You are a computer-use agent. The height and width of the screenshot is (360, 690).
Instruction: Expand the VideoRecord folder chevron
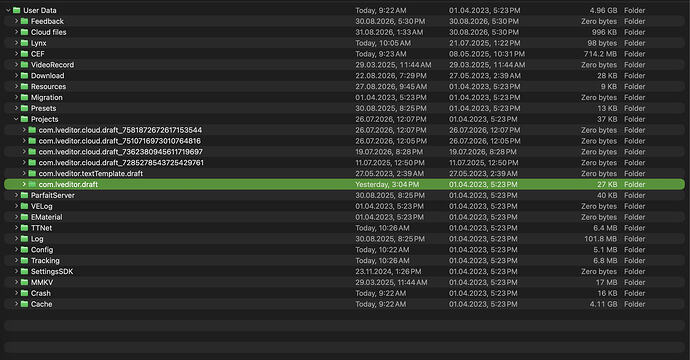(16, 65)
